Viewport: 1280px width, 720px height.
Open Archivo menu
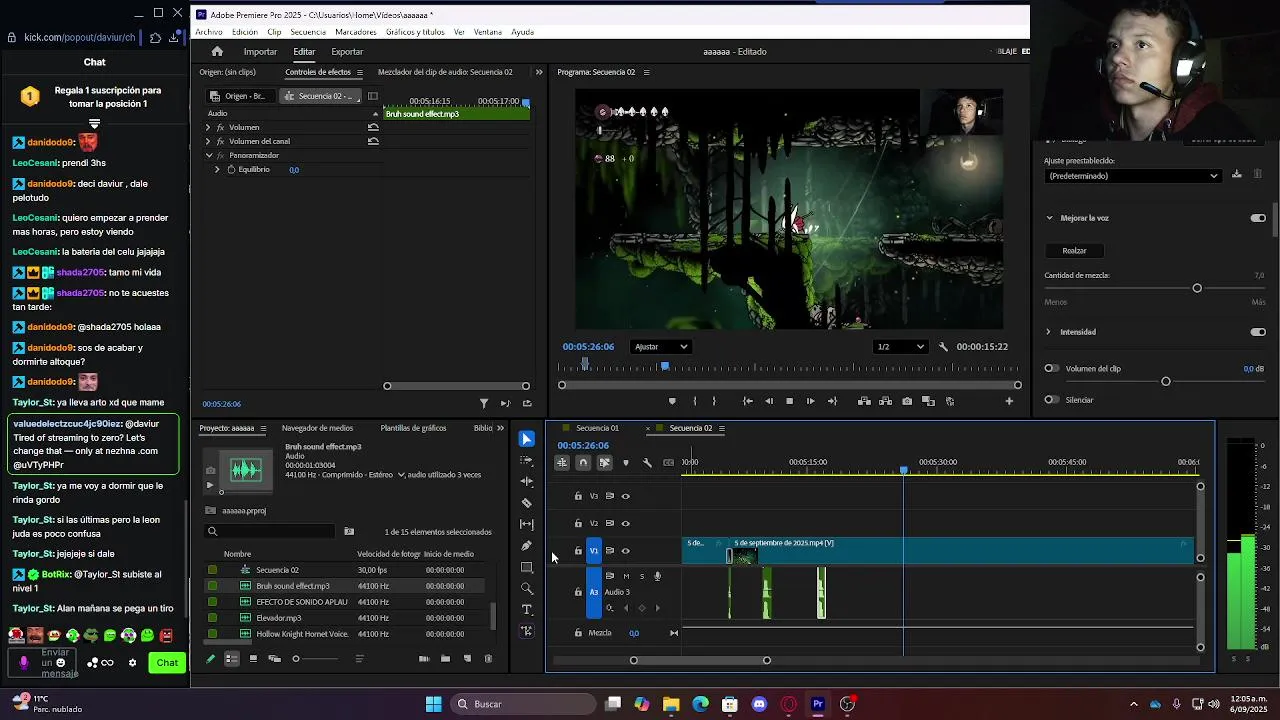click(209, 32)
